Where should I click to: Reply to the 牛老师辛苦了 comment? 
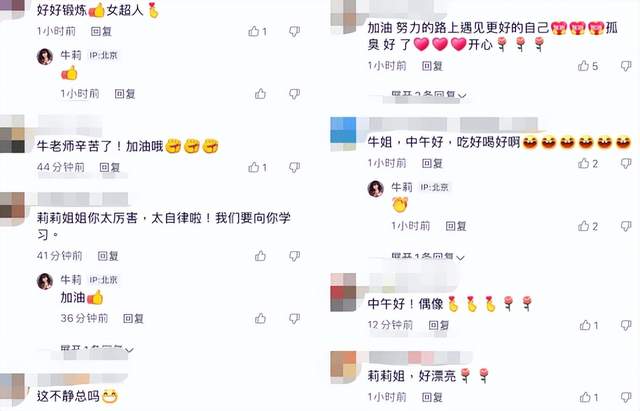110,167
